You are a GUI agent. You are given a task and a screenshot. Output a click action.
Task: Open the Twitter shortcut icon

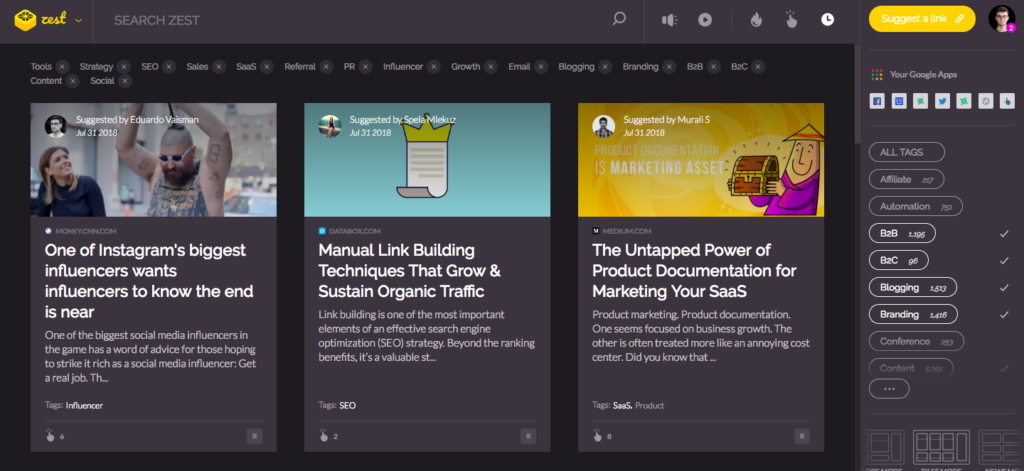pos(942,101)
